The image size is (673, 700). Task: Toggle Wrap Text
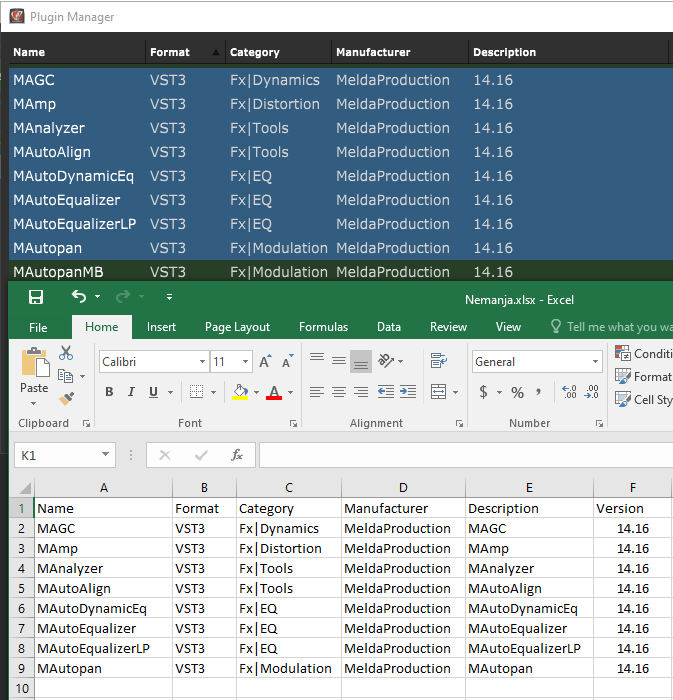point(439,360)
